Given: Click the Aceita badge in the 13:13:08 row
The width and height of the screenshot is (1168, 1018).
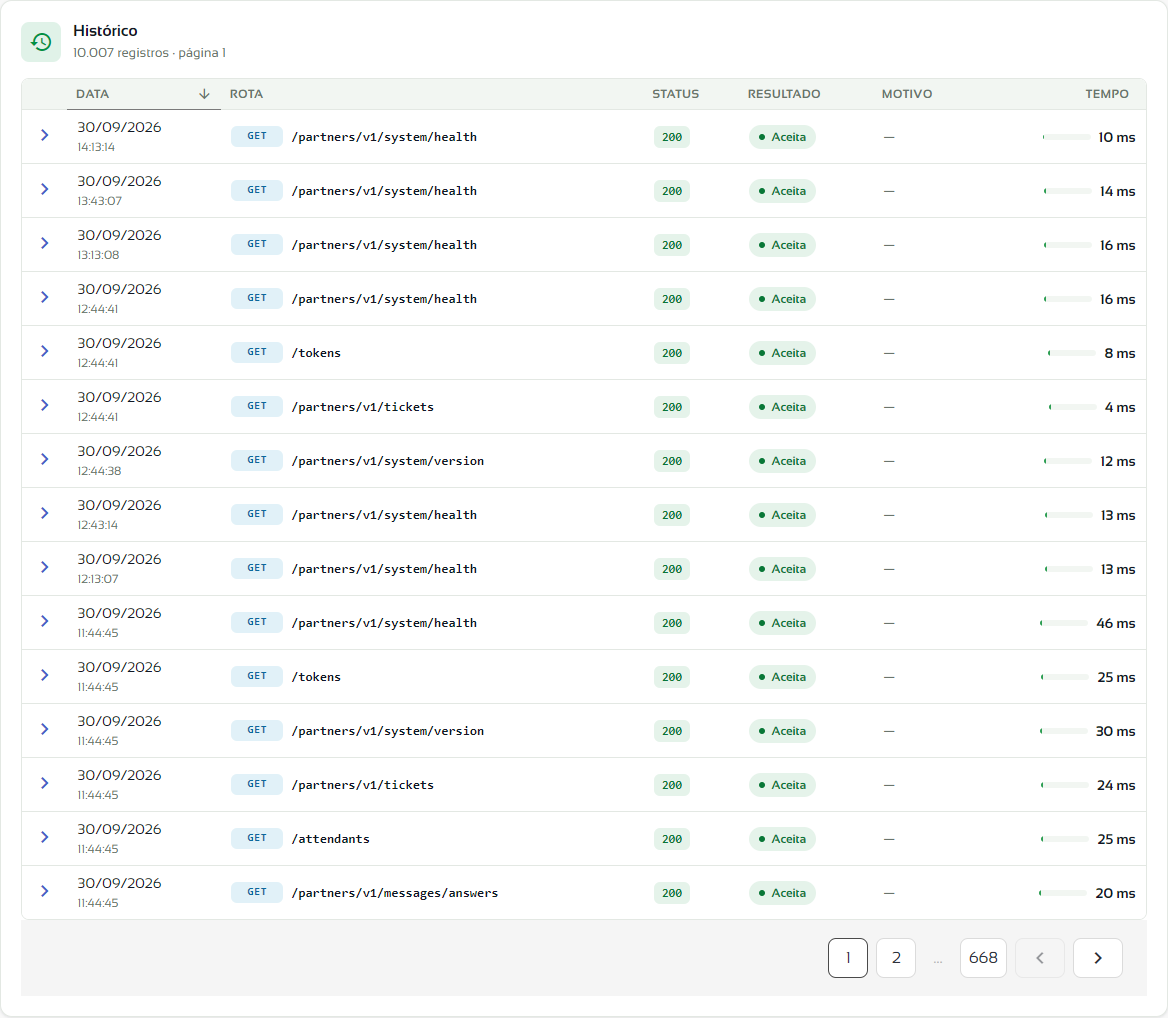Looking at the screenshot, I should (782, 245).
